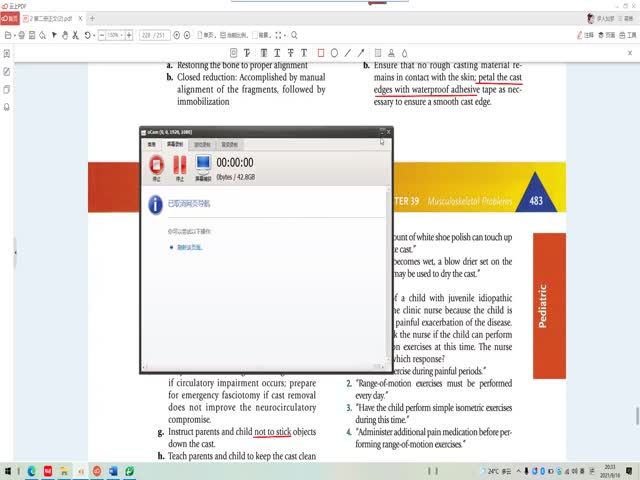Select the stamp annotation tool
This screenshot has width=640, height=480.
pos(391,53)
